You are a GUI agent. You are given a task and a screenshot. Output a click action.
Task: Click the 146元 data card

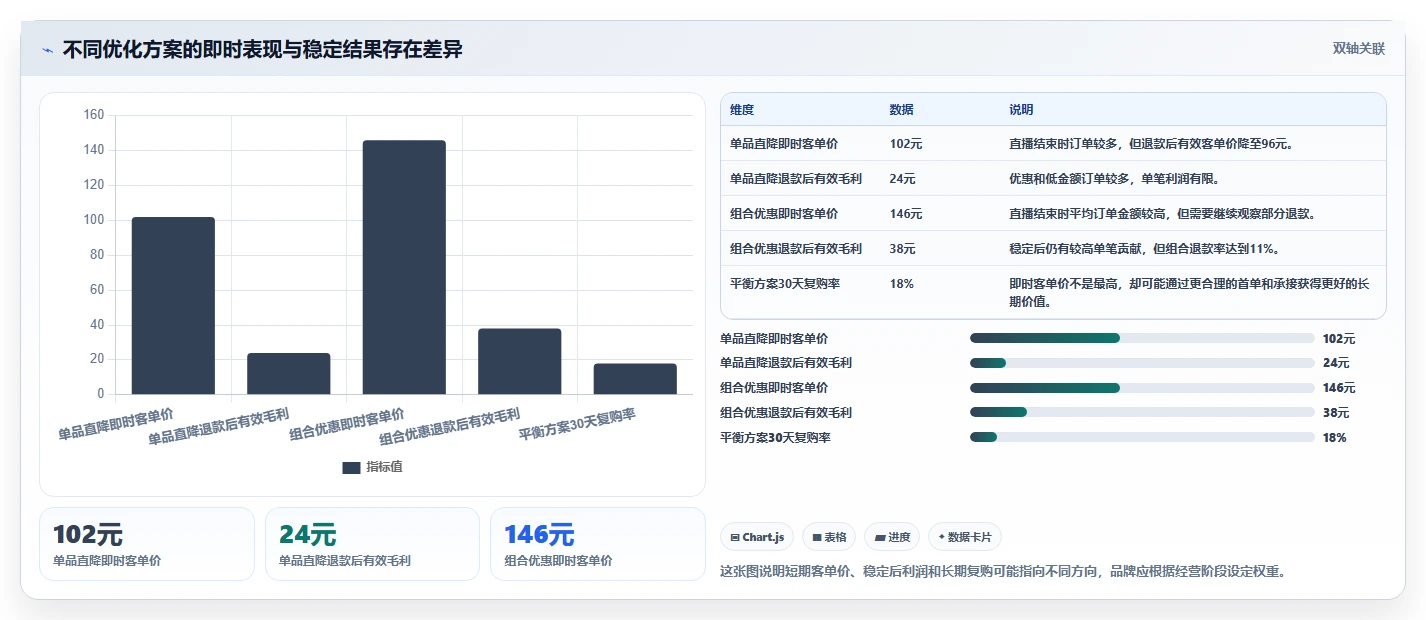coord(598,544)
